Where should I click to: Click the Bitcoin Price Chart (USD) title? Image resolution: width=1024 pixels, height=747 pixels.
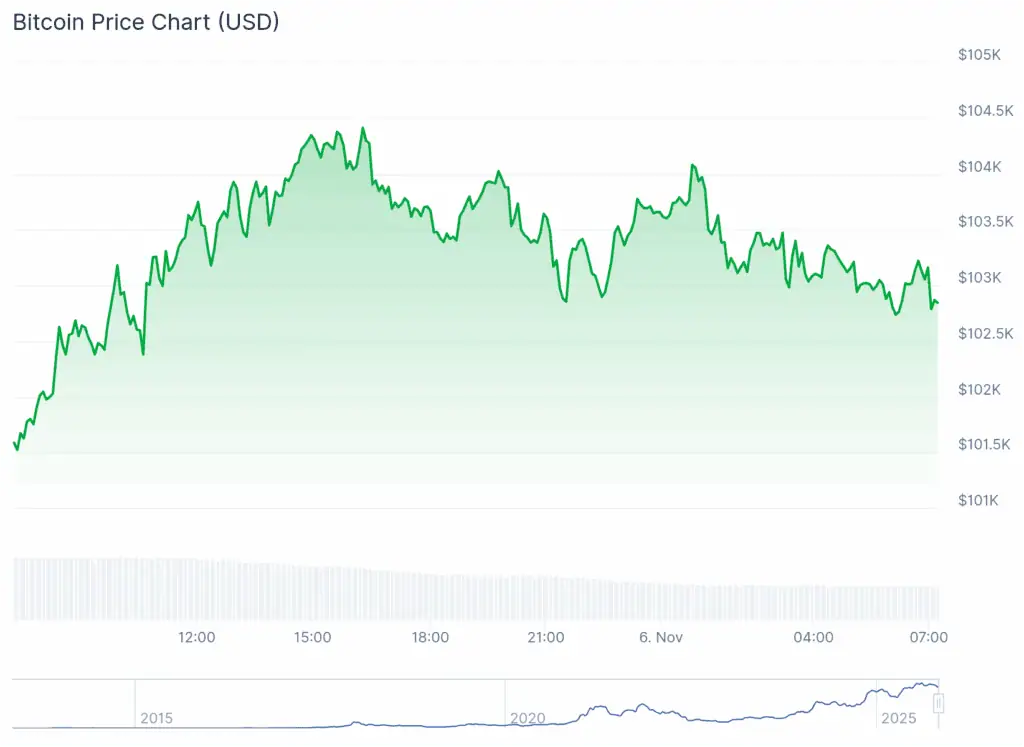tap(146, 22)
